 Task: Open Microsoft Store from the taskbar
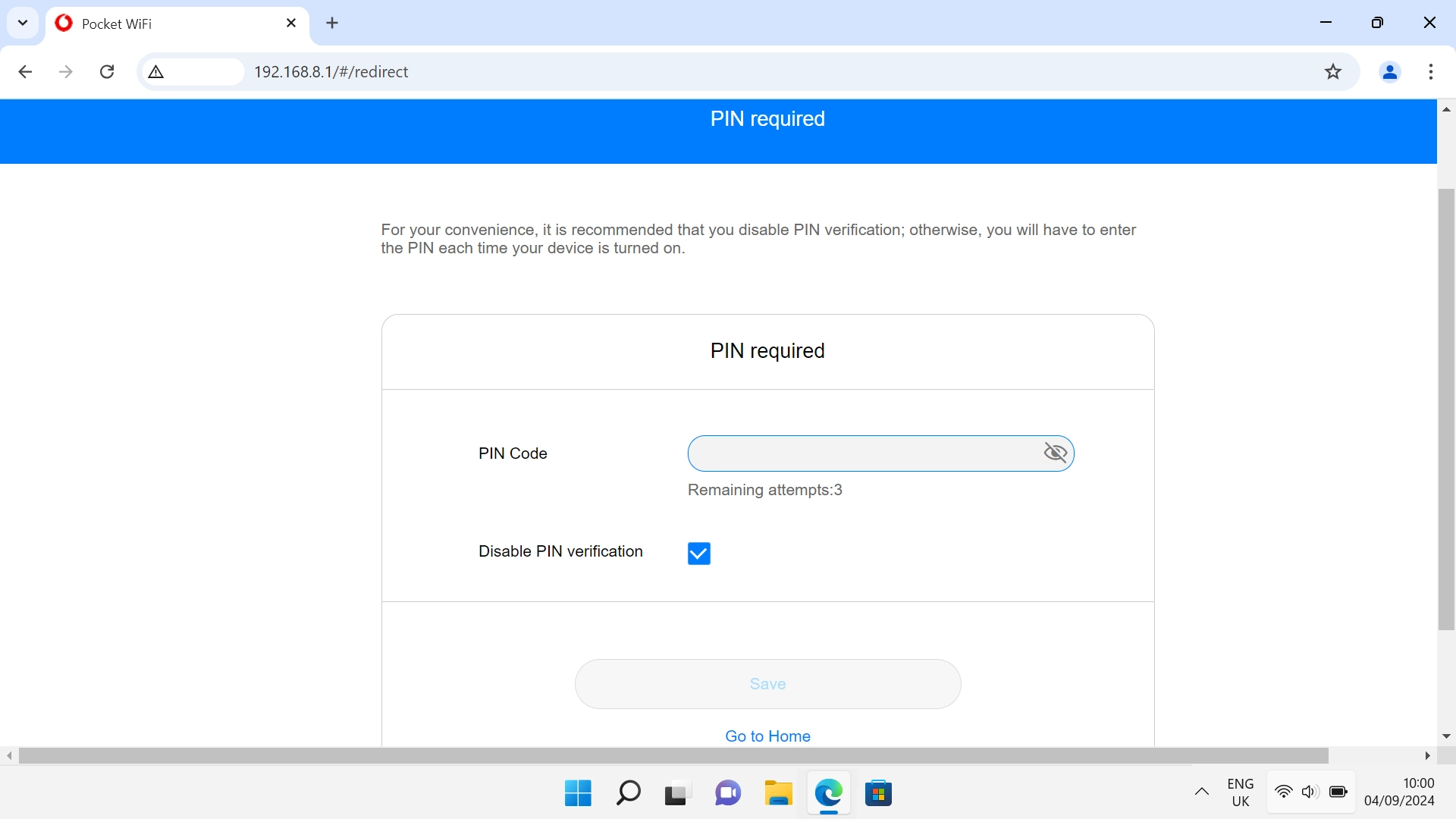[879, 793]
